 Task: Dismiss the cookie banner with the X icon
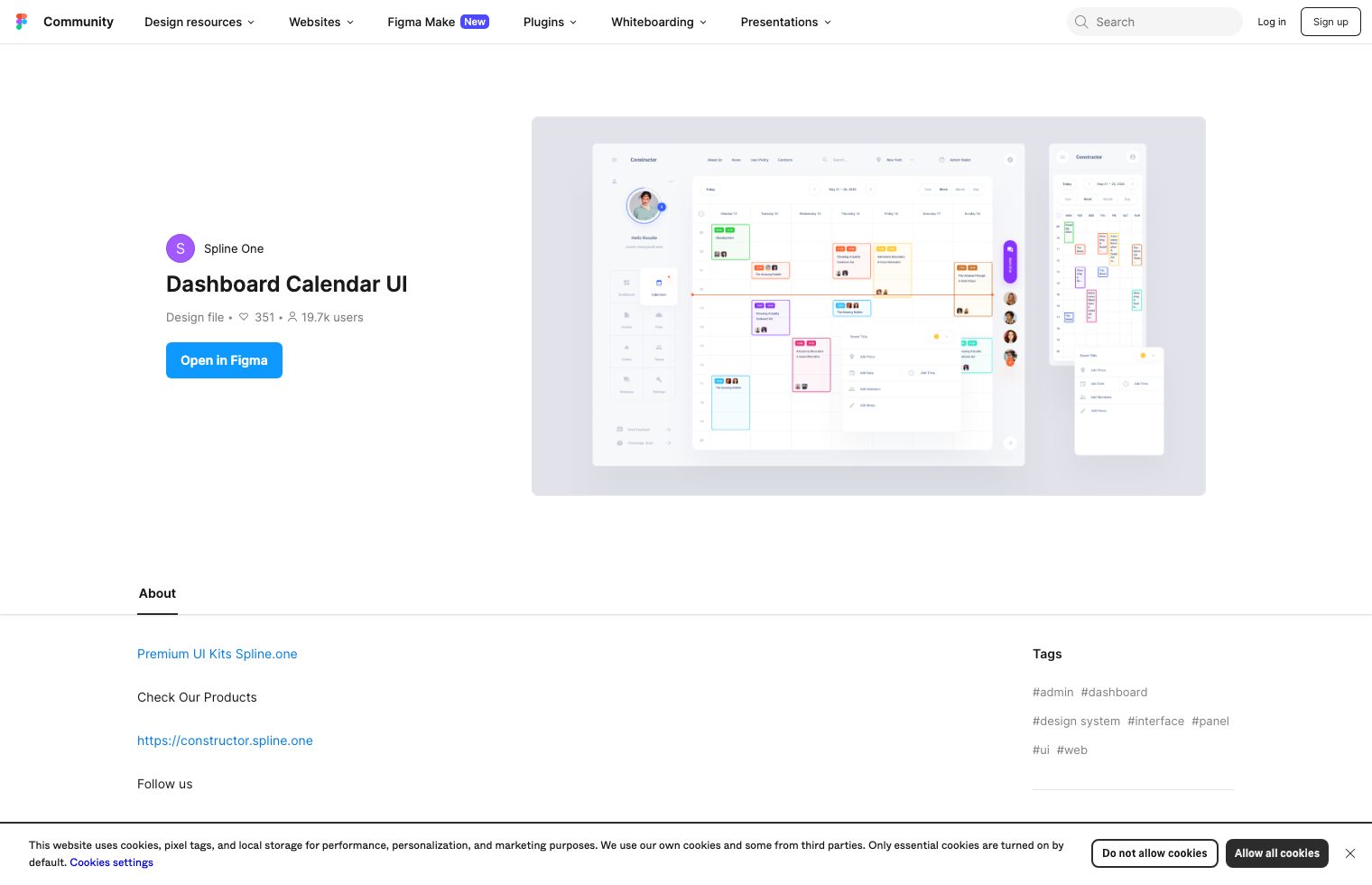point(1350,853)
